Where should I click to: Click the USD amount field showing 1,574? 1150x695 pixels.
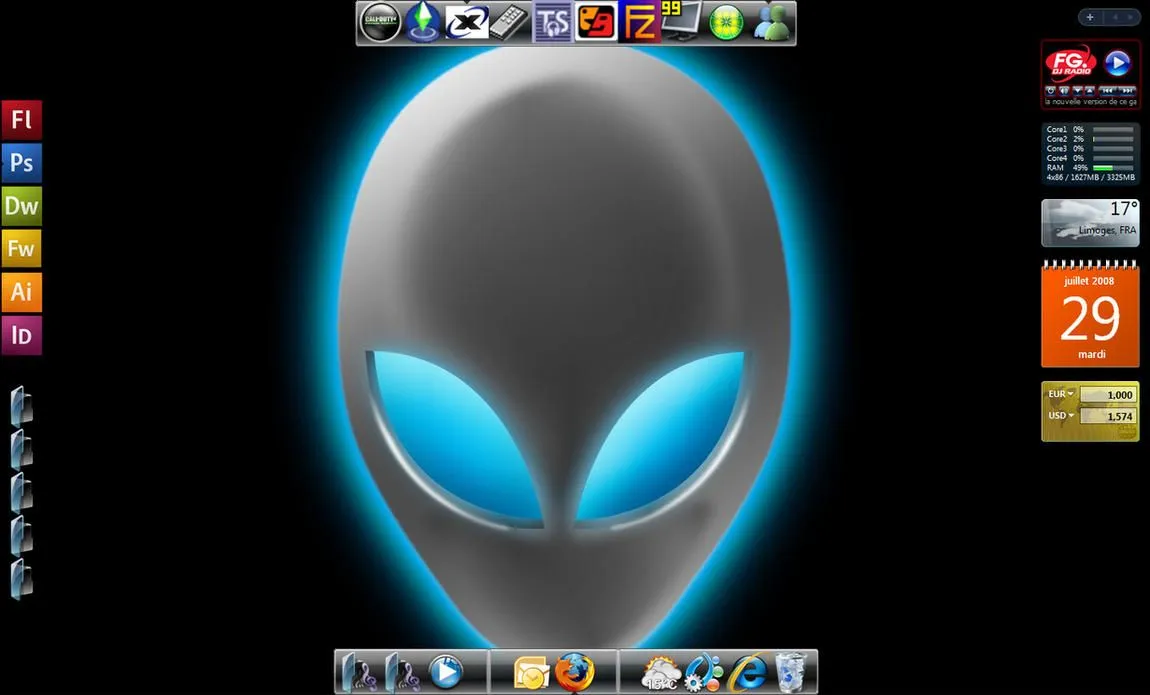(1110, 415)
